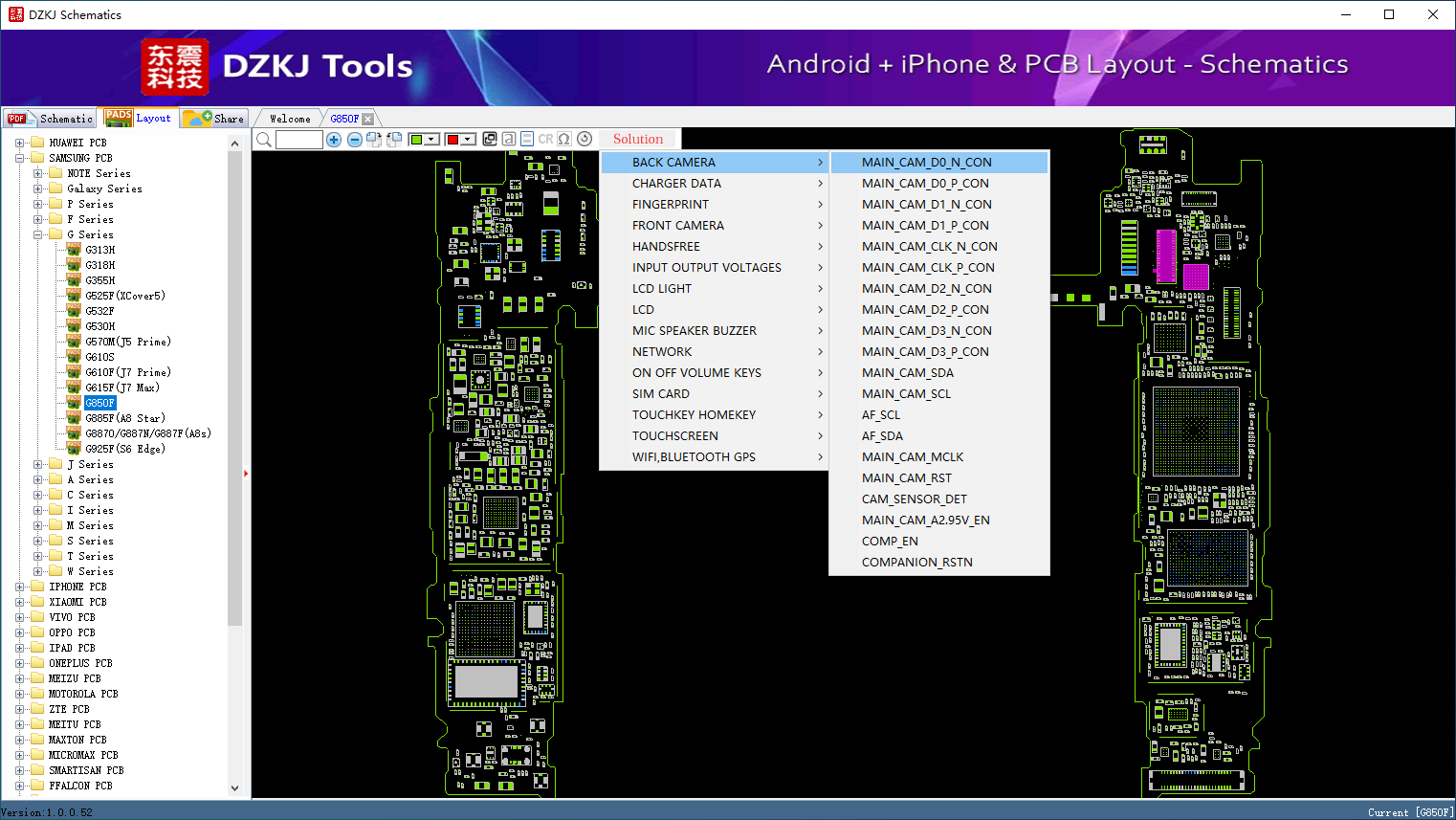This screenshot has height=820, width=1456.
Task: Select the NETWORK submenu item
Action: coord(715,352)
